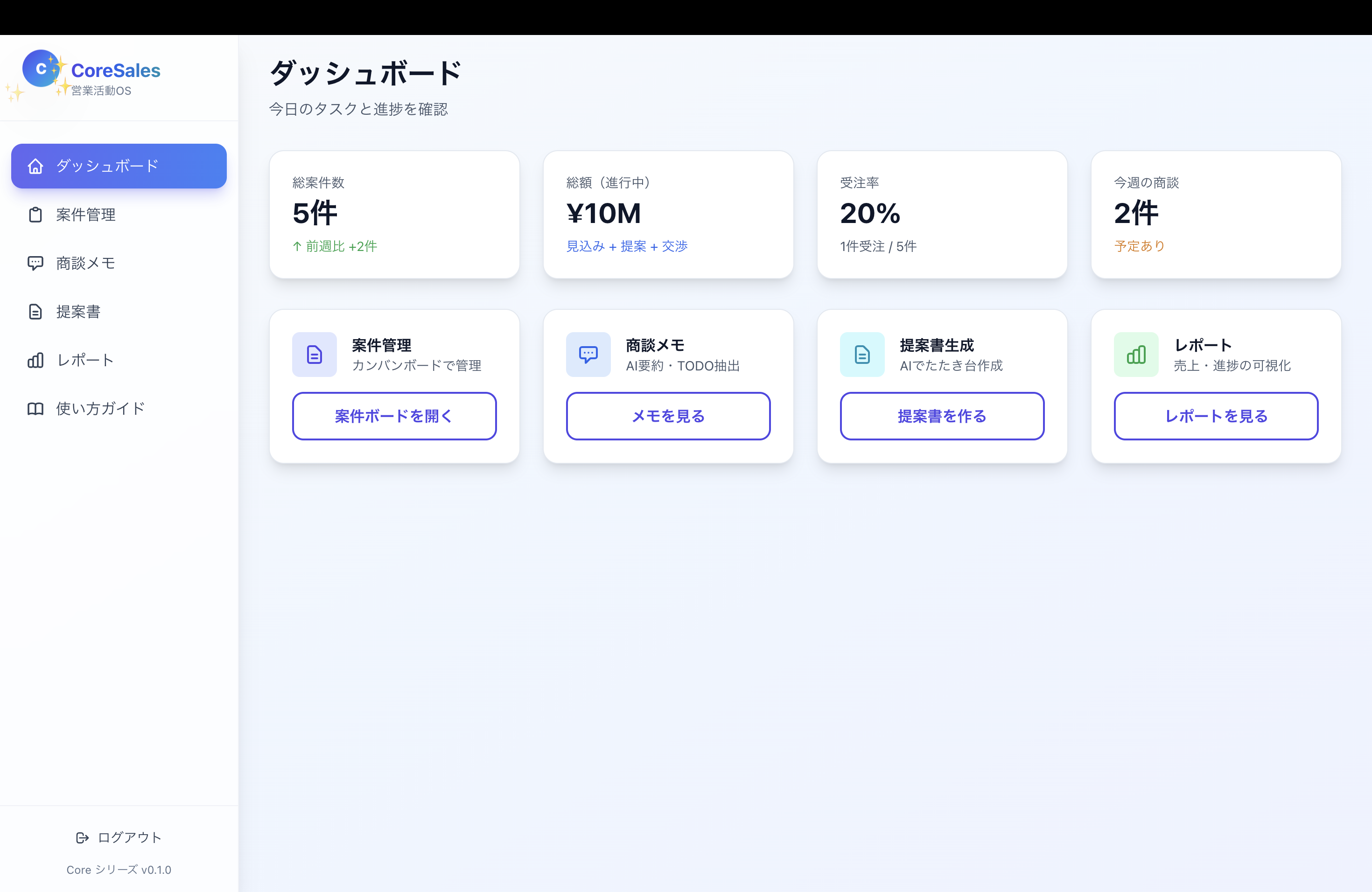Click the 商談メモ card chat icon
The image size is (1372, 892).
pyautogui.click(x=588, y=355)
